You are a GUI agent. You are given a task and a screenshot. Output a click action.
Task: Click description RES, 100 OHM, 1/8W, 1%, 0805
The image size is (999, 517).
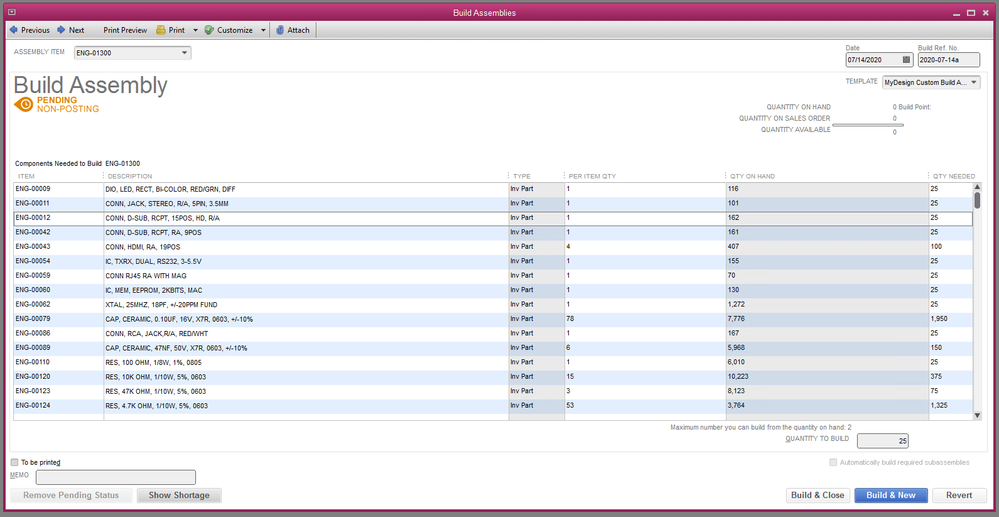coord(152,362)
